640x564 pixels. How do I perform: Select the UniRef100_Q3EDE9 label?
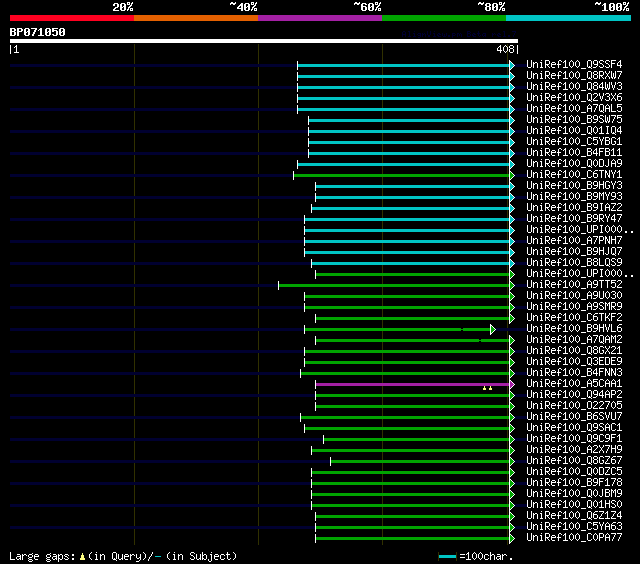[574, 362]
